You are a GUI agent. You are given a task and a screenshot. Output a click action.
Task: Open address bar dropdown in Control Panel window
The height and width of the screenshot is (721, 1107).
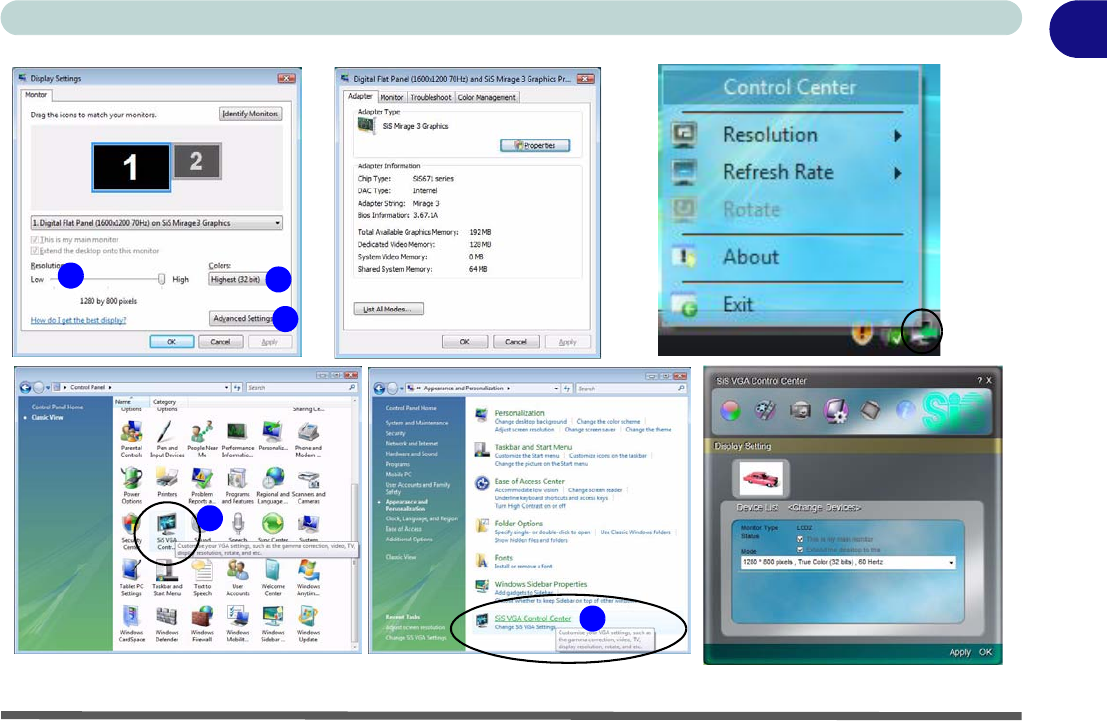point(227,388)
